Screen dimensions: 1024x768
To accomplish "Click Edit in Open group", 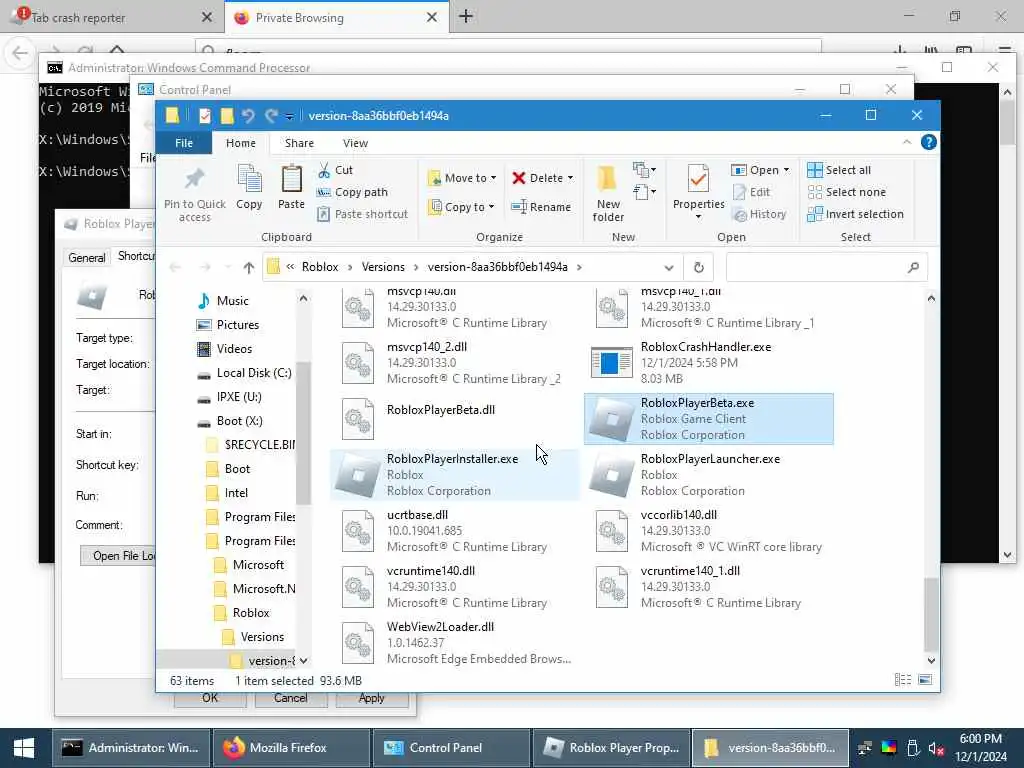I will pyautogui.click(x=752, y=192).
